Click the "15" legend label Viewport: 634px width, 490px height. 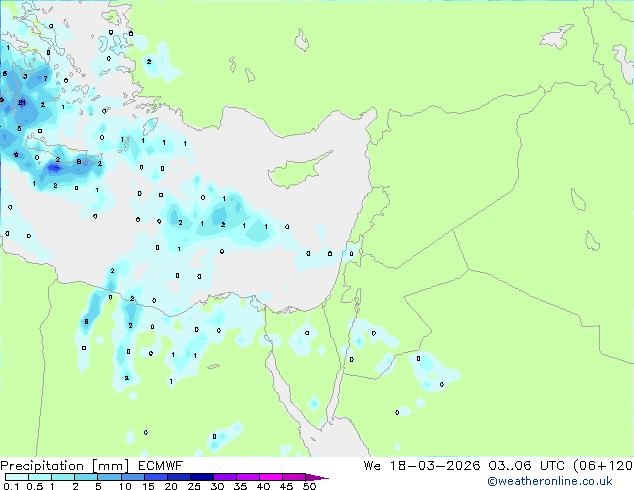tap(148, 486)
